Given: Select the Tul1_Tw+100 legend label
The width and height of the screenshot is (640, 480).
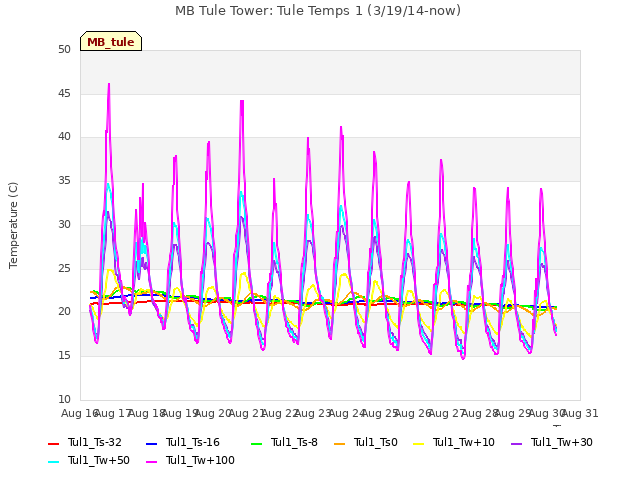Looking at the screenshot, I should [x=200, y=460].
